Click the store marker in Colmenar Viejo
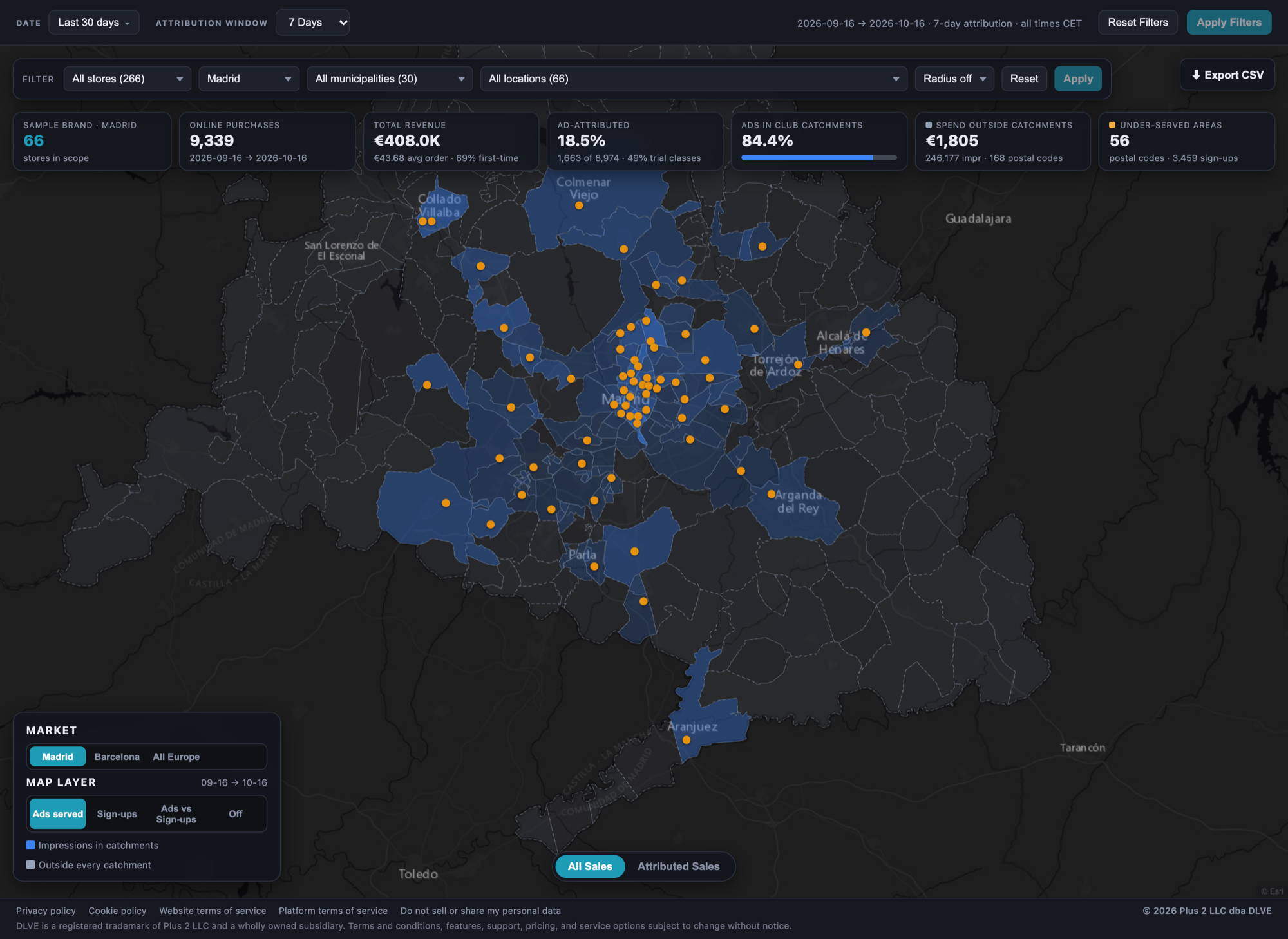The image size is (1288, 939). pyautogui.click(x=579, y=205)
